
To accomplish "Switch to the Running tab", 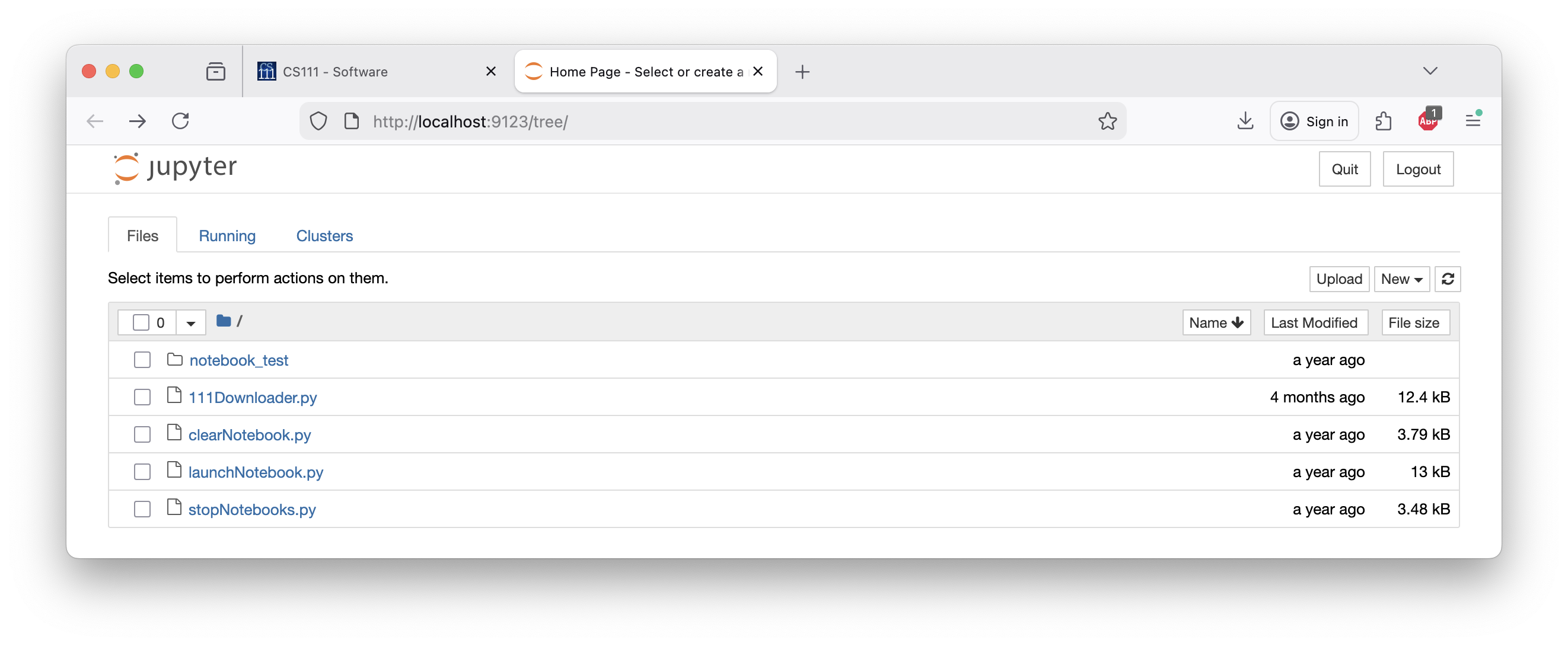I will [227, 235].
